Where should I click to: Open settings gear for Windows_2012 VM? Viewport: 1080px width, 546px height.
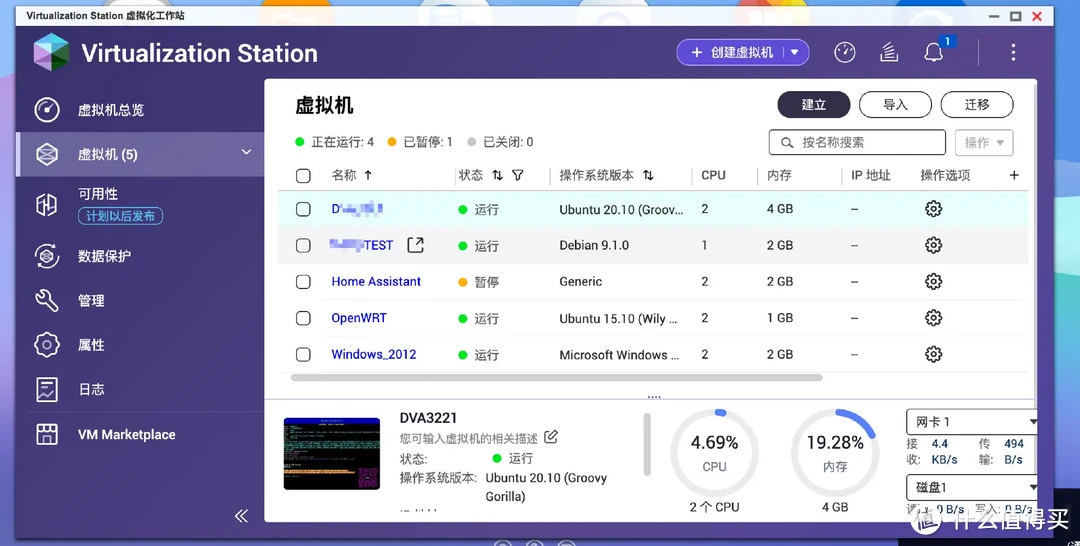coord(933,355)
